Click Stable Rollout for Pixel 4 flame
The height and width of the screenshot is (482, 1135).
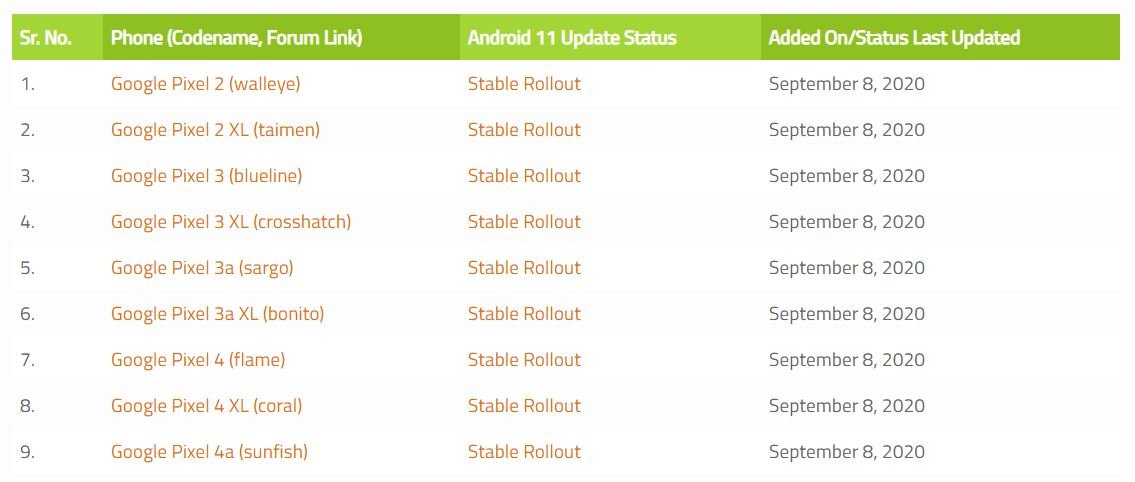coord(524,360)
